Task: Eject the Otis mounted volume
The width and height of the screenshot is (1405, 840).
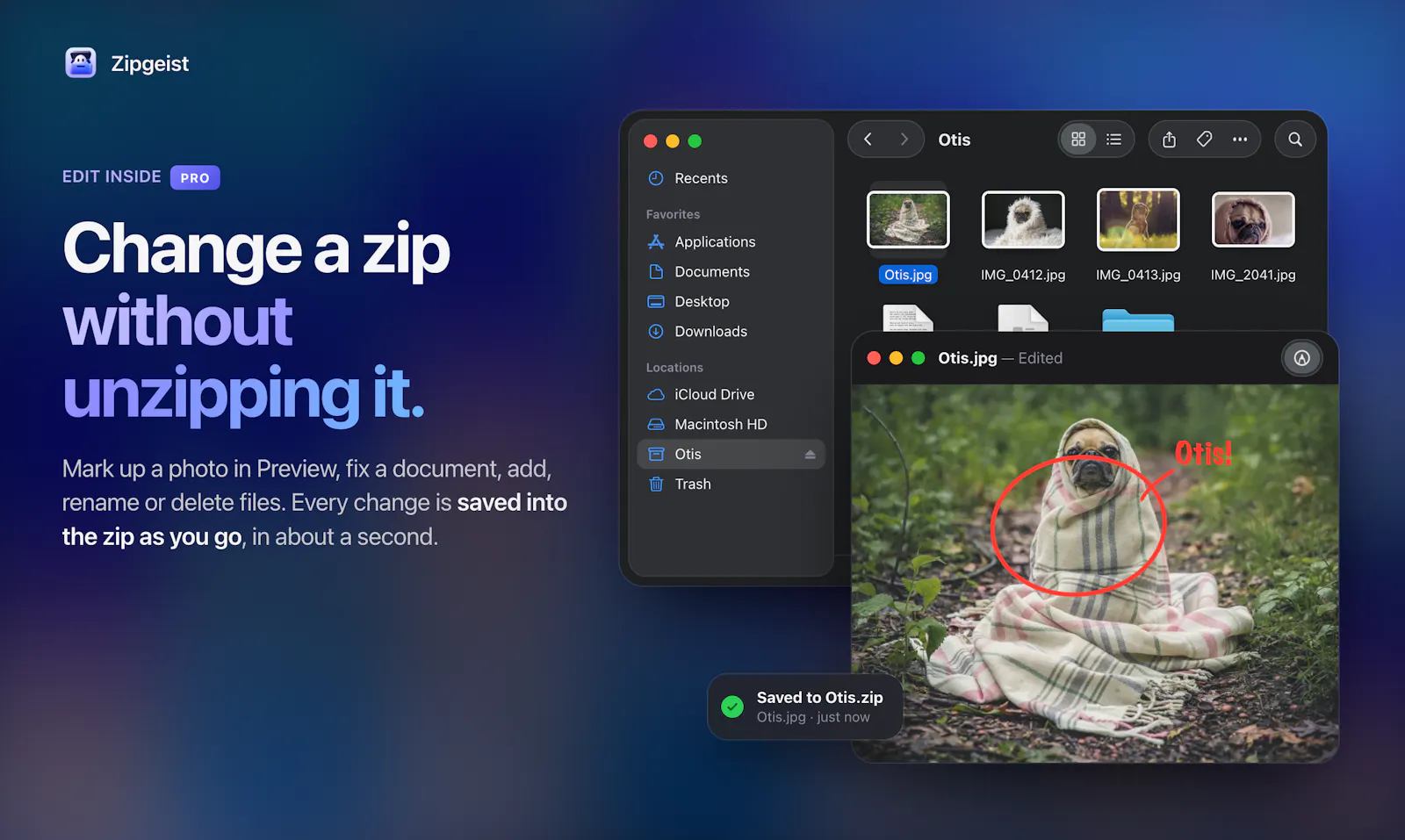Action: (810, 454)
